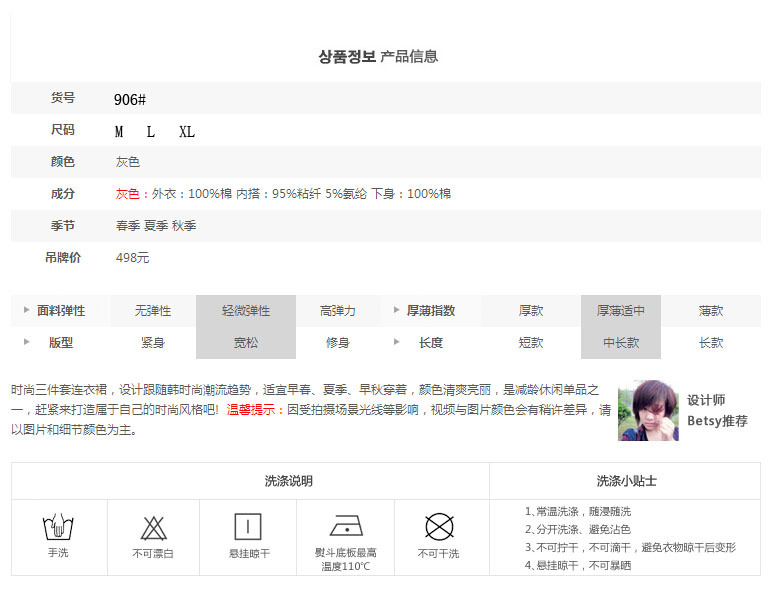Click the 货号 field label

click(x=63, y=98)
